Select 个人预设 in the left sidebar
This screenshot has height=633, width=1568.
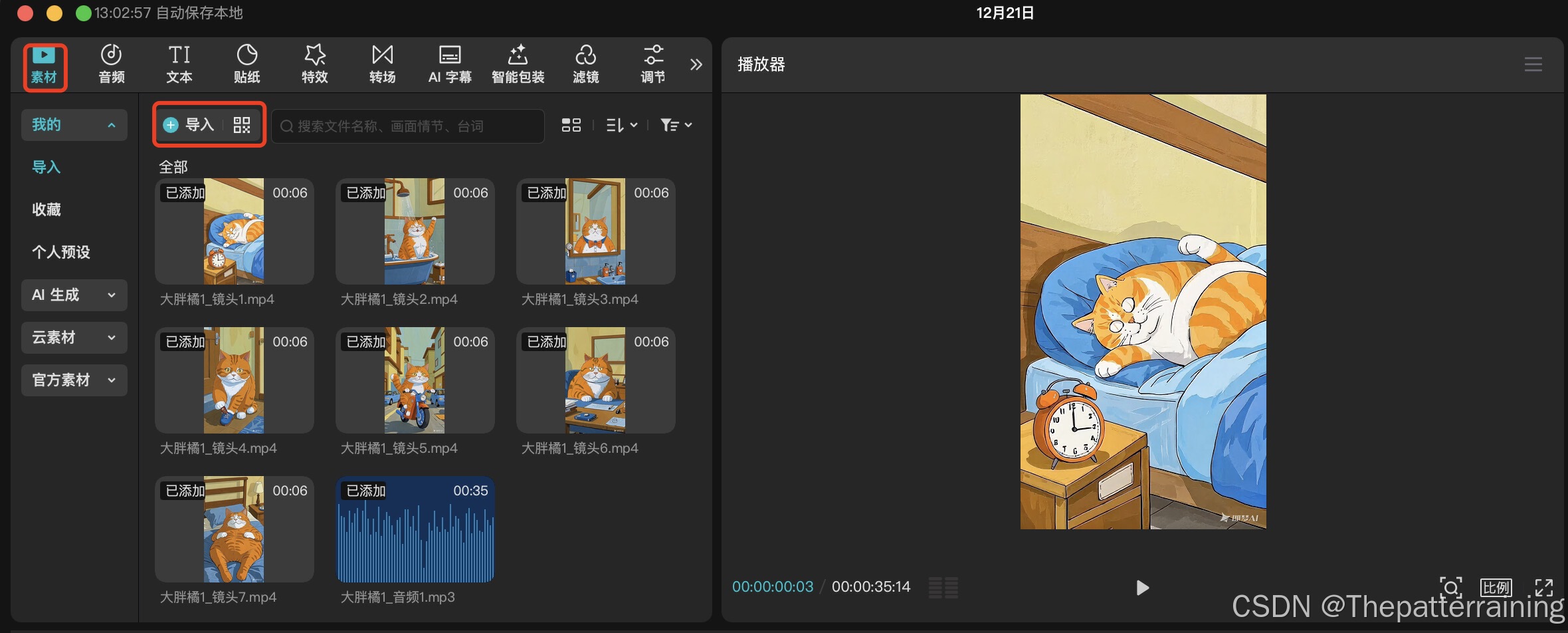click(61, 252)
